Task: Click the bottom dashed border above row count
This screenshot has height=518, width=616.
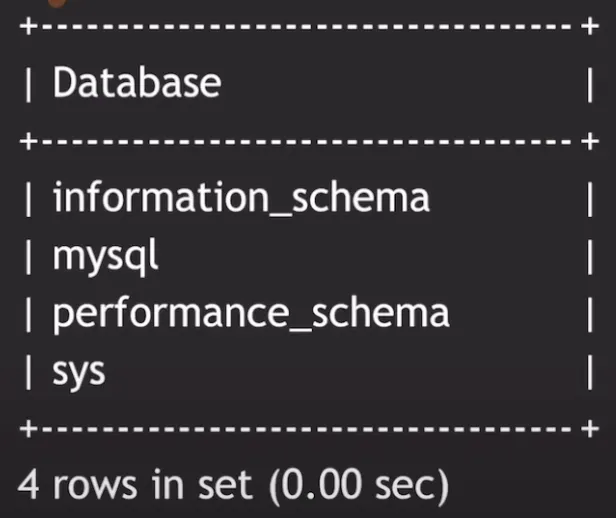Action: 300,428
